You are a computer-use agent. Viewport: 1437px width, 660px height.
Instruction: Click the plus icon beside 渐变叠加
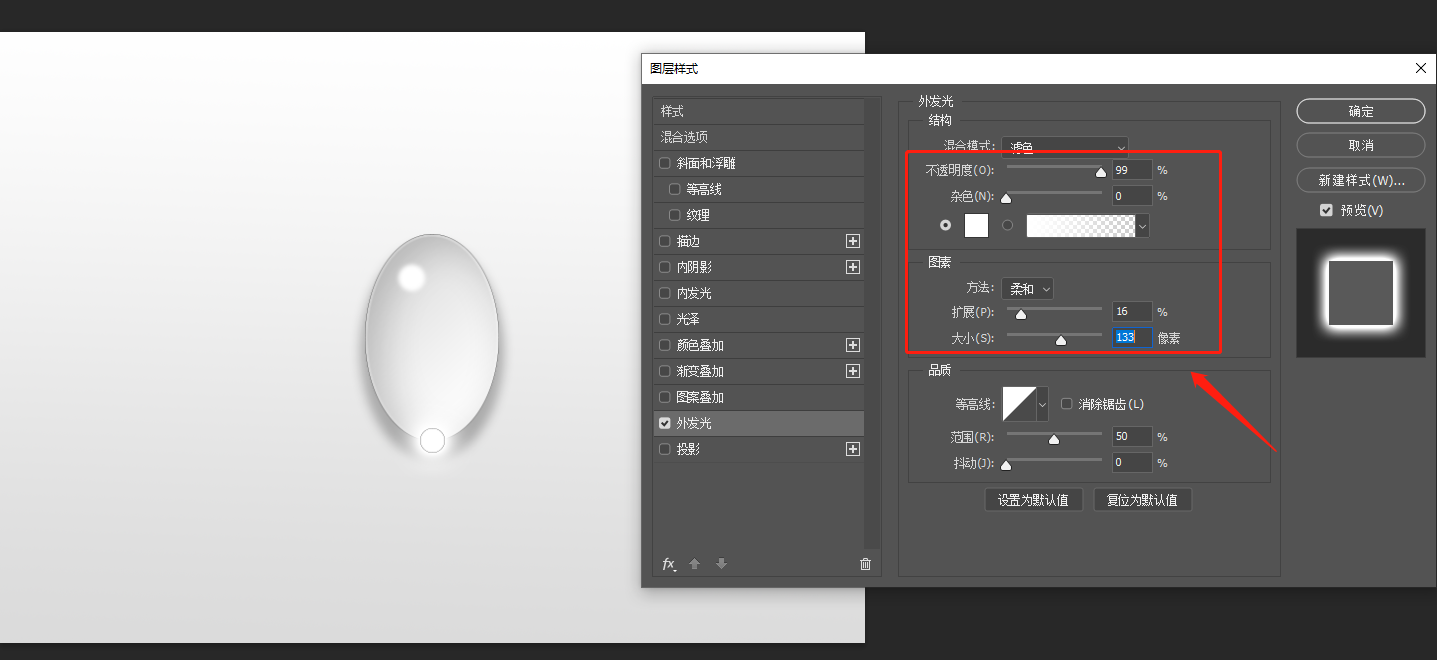853,371
